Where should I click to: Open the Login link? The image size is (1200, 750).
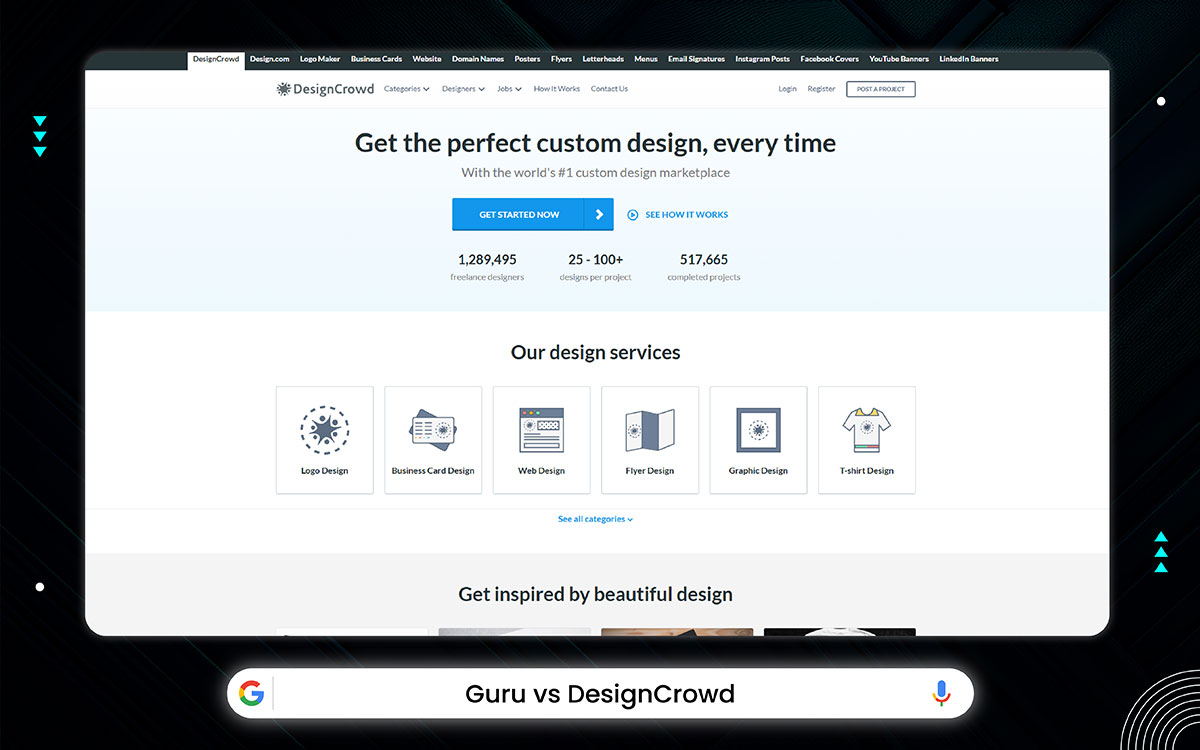coord(788,89)
